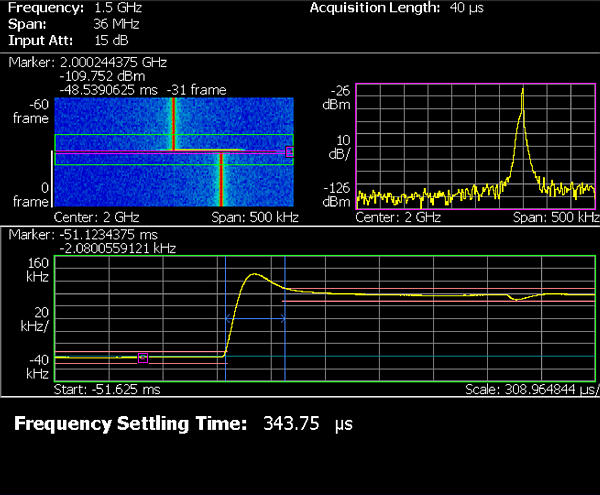Click the magenta marker box on the spectrogram
Image resolution: width=600 pixels, height=495 pixels.
(x=289, y=152)
